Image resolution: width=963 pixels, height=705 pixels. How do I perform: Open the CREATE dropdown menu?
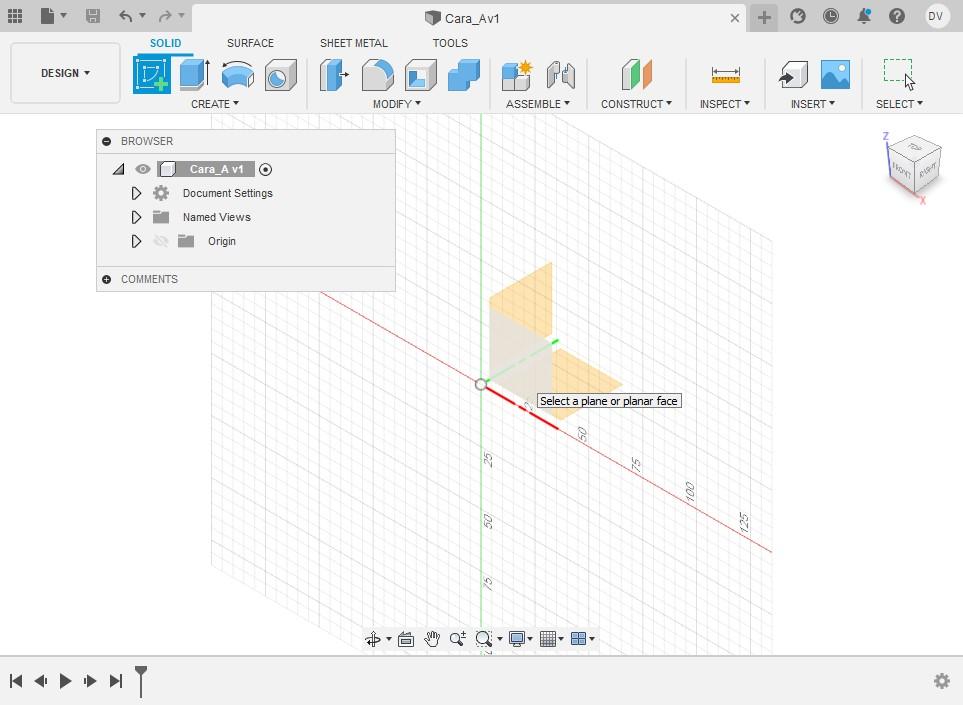click(215, 104)
